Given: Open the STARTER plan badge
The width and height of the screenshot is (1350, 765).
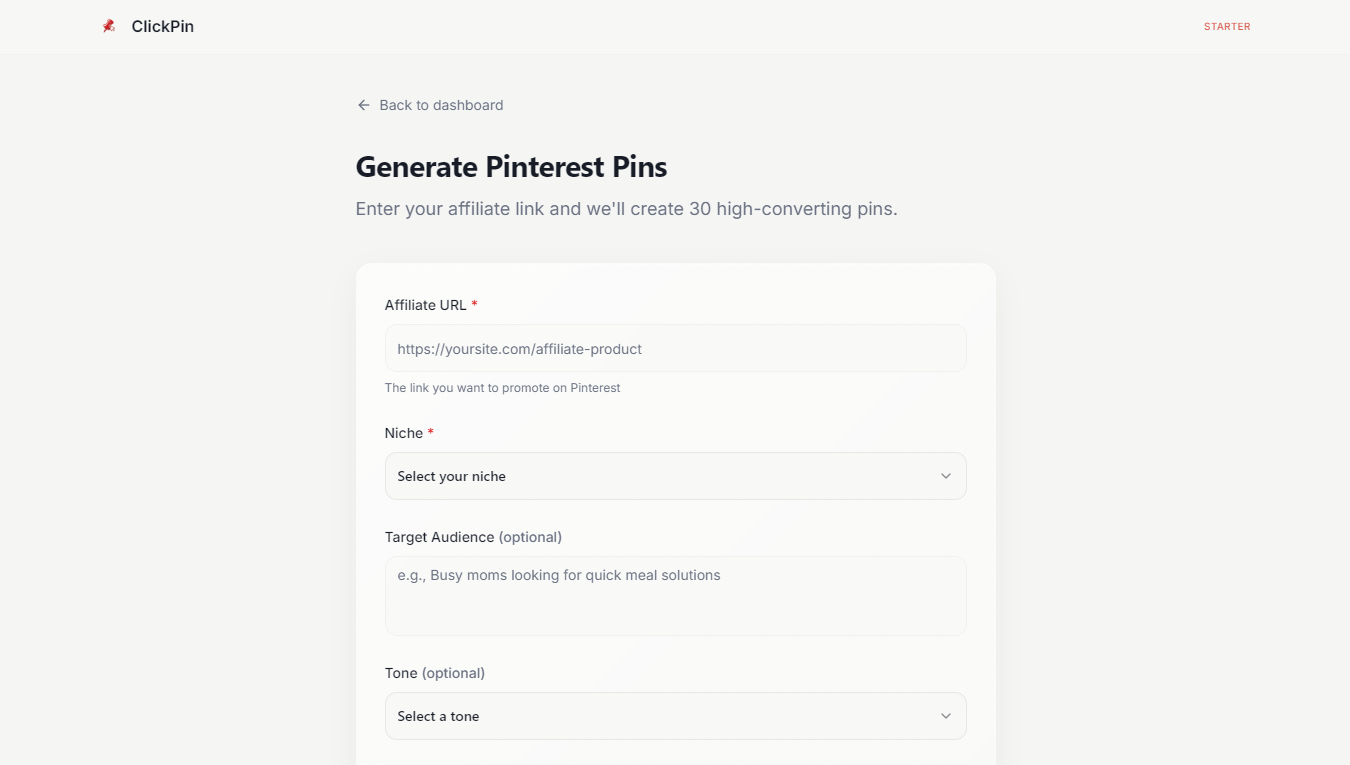Looking at the screenshot, I should coord(1227,27).
